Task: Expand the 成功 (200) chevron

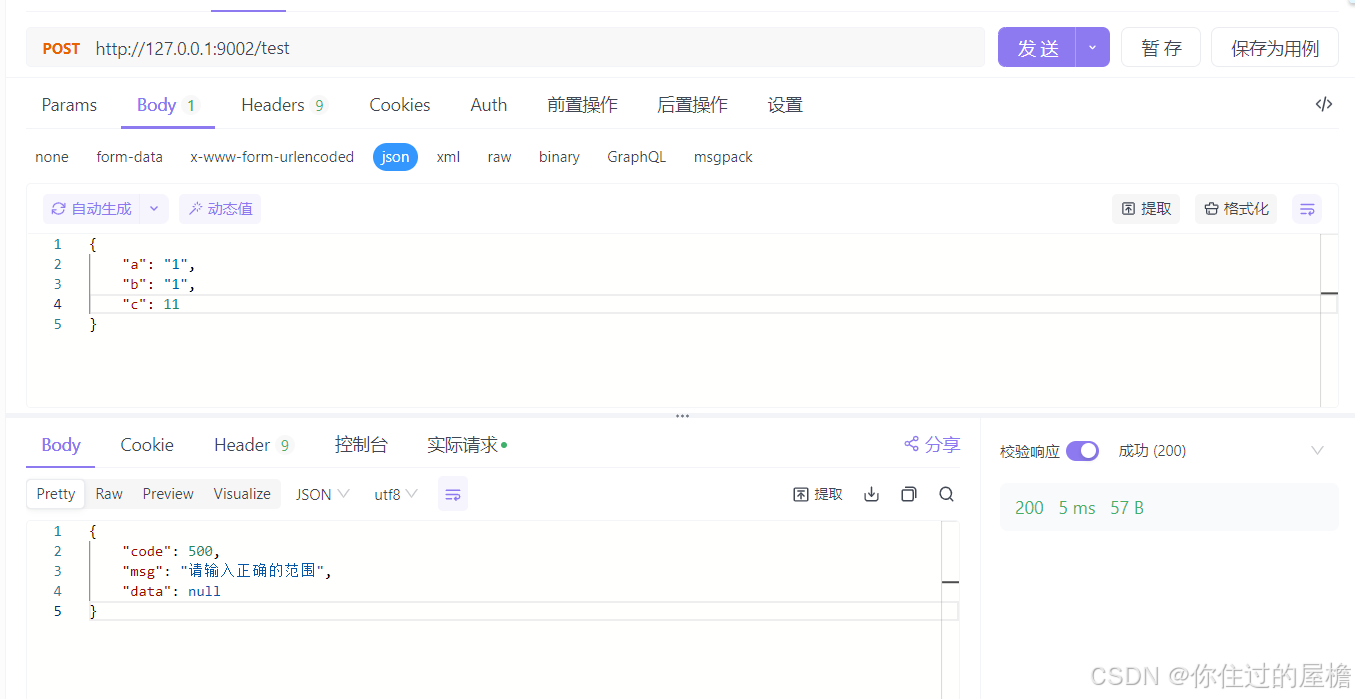Action: (x=1317, y=451)
